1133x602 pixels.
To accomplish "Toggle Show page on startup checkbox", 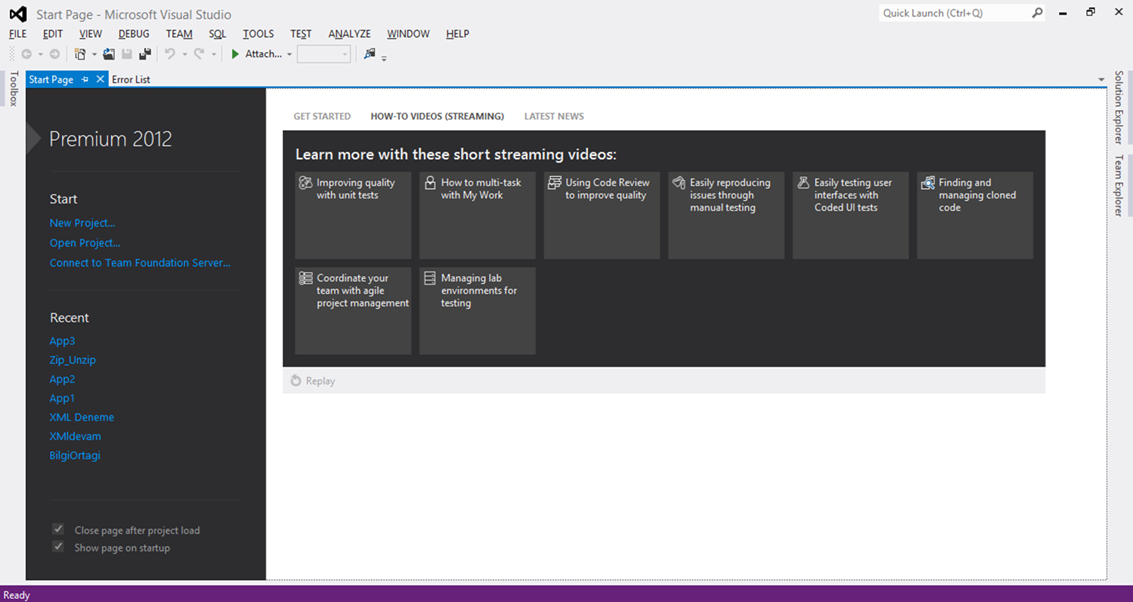I will coord(59,547).
